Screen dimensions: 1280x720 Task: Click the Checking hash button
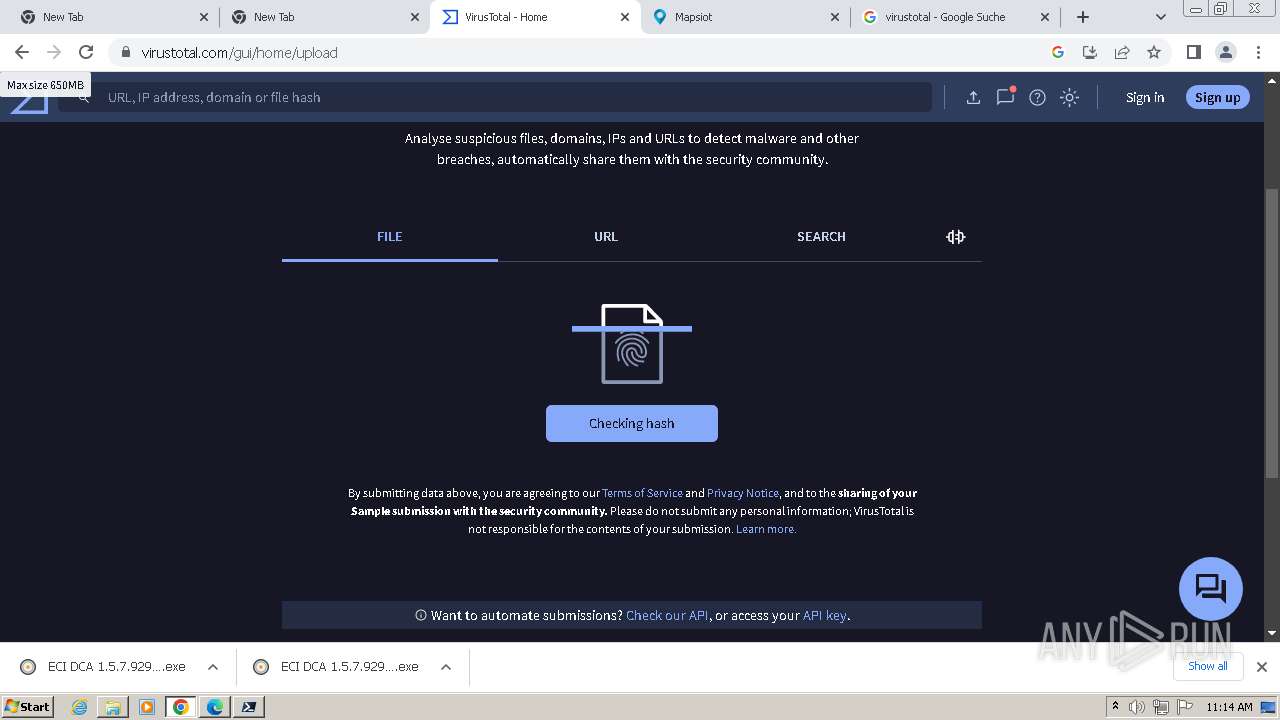point(632,423)
